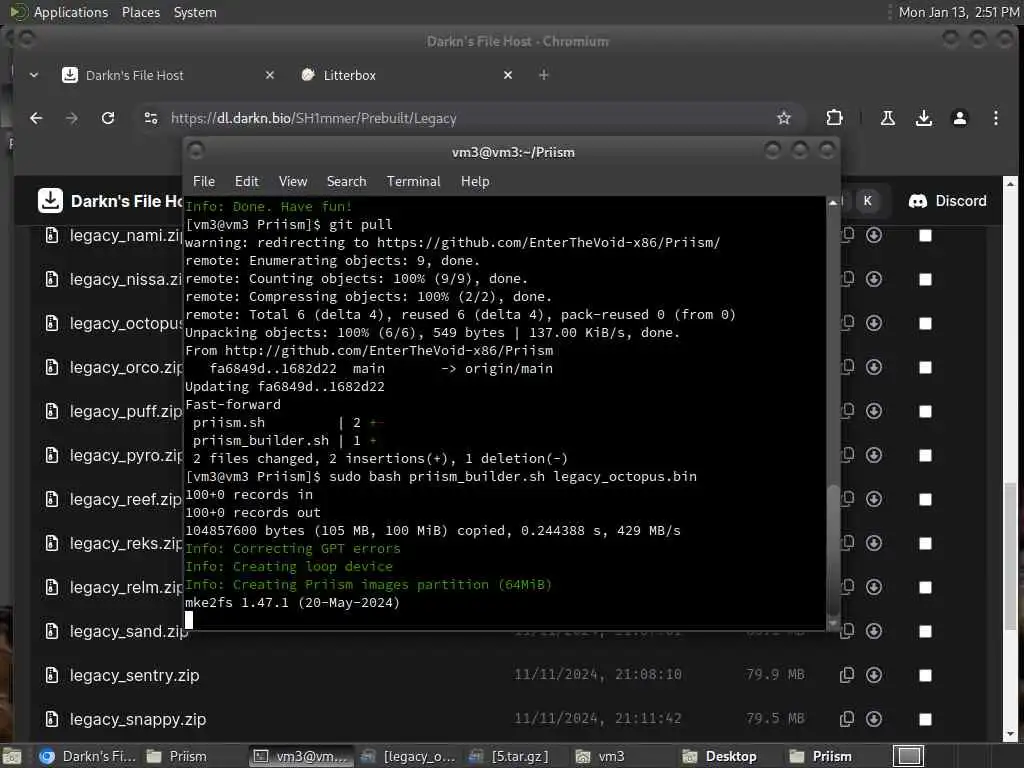
Task: Select checkbox for legacy_orco.zip
Action: [x=925, y=368]
